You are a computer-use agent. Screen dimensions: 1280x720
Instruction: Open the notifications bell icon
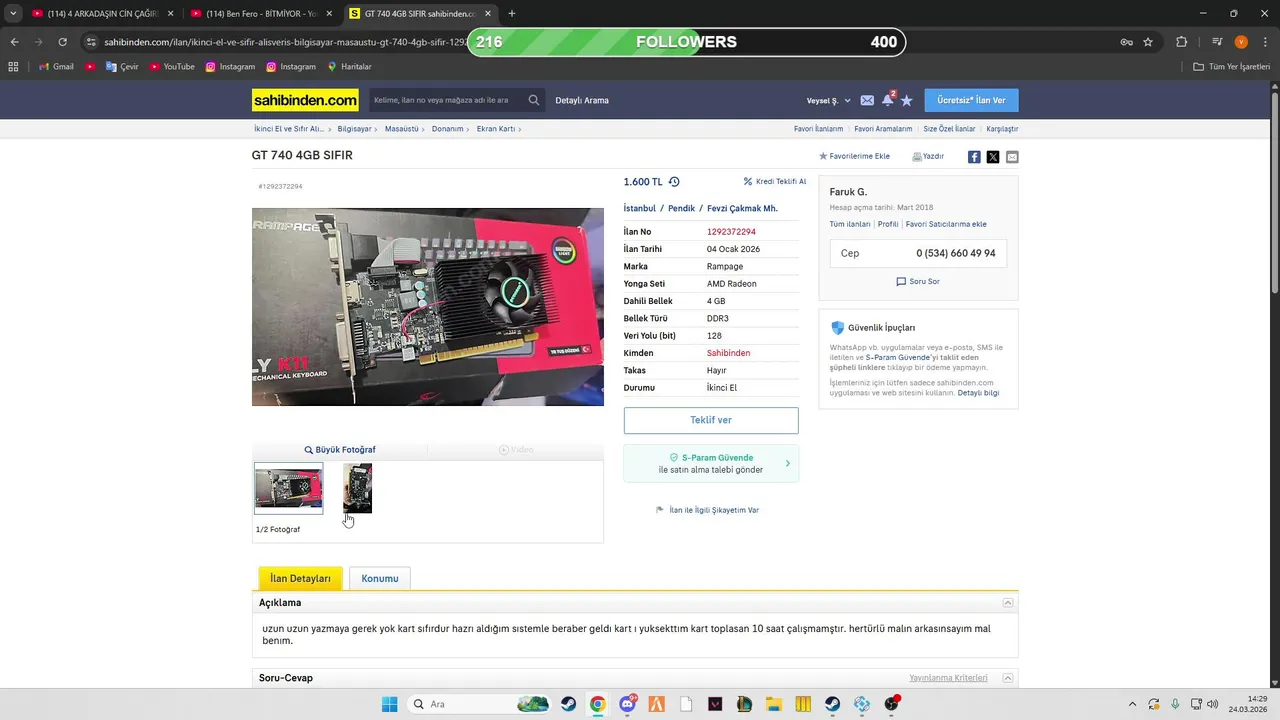point(887,100)
